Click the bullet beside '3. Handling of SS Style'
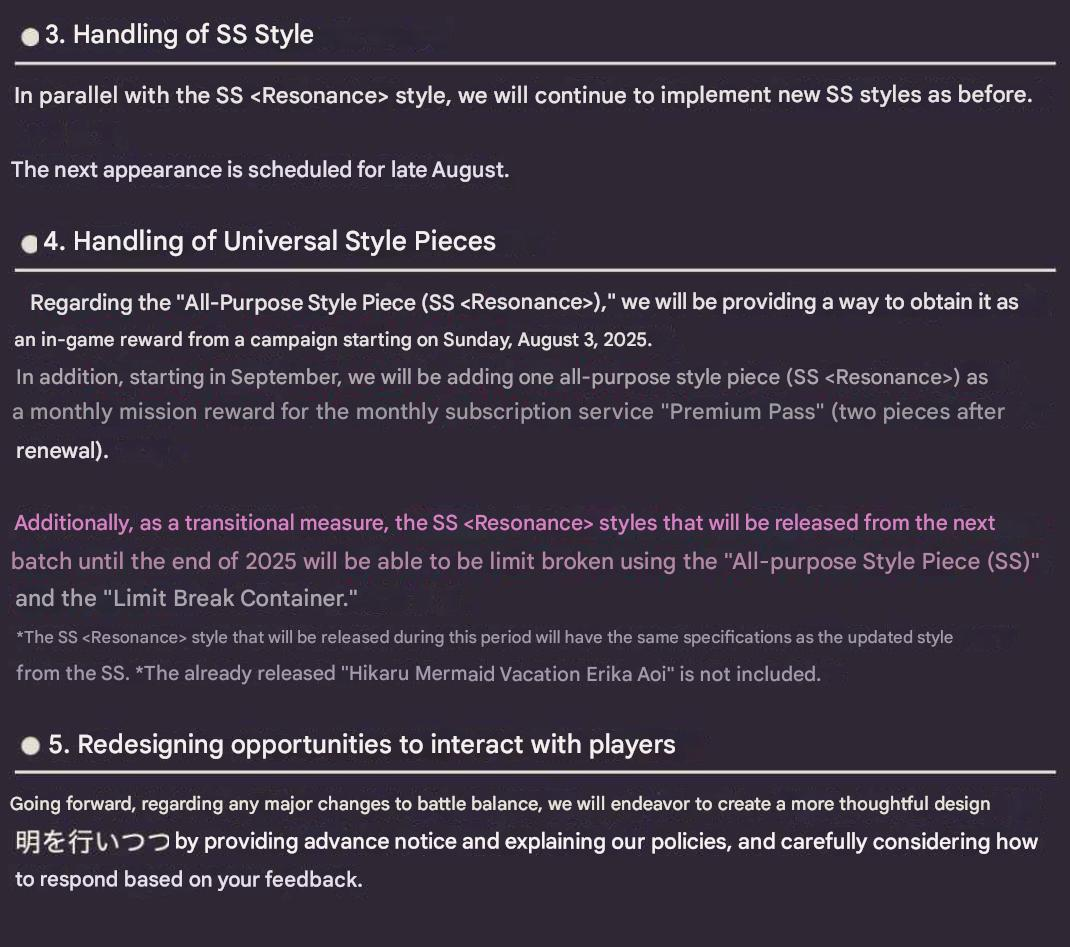The width and height of the screenshot is (1070, 947). (30, 37)
